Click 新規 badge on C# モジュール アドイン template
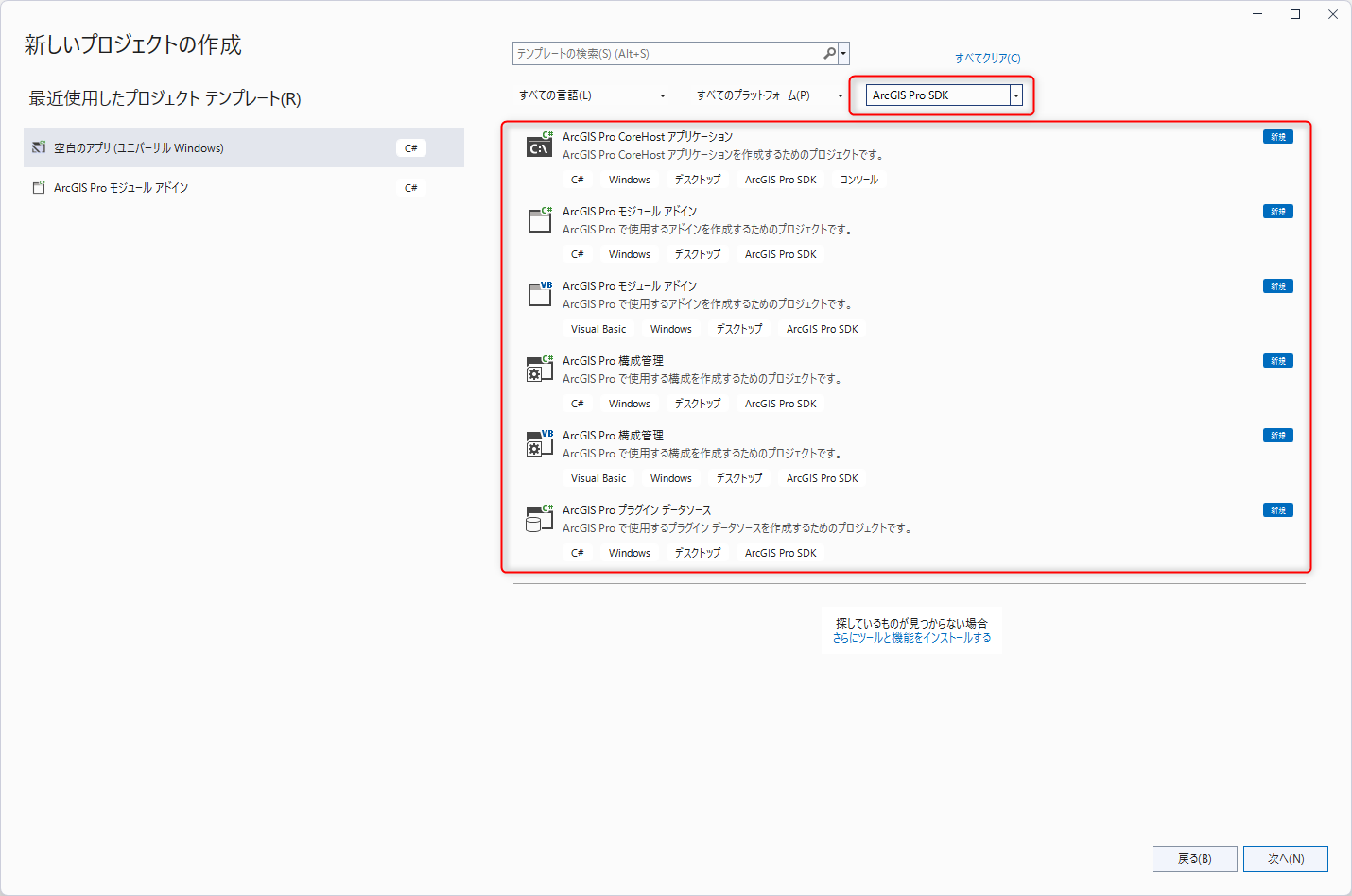 click(1278, 212)
